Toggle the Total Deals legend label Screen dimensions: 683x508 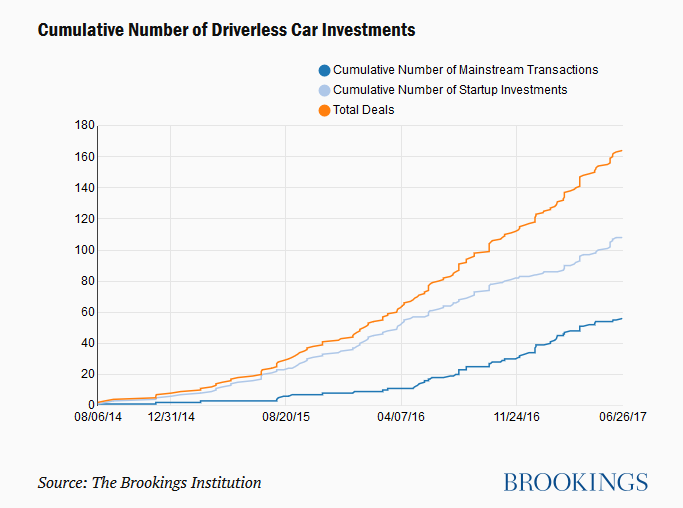tap(363, 110)
